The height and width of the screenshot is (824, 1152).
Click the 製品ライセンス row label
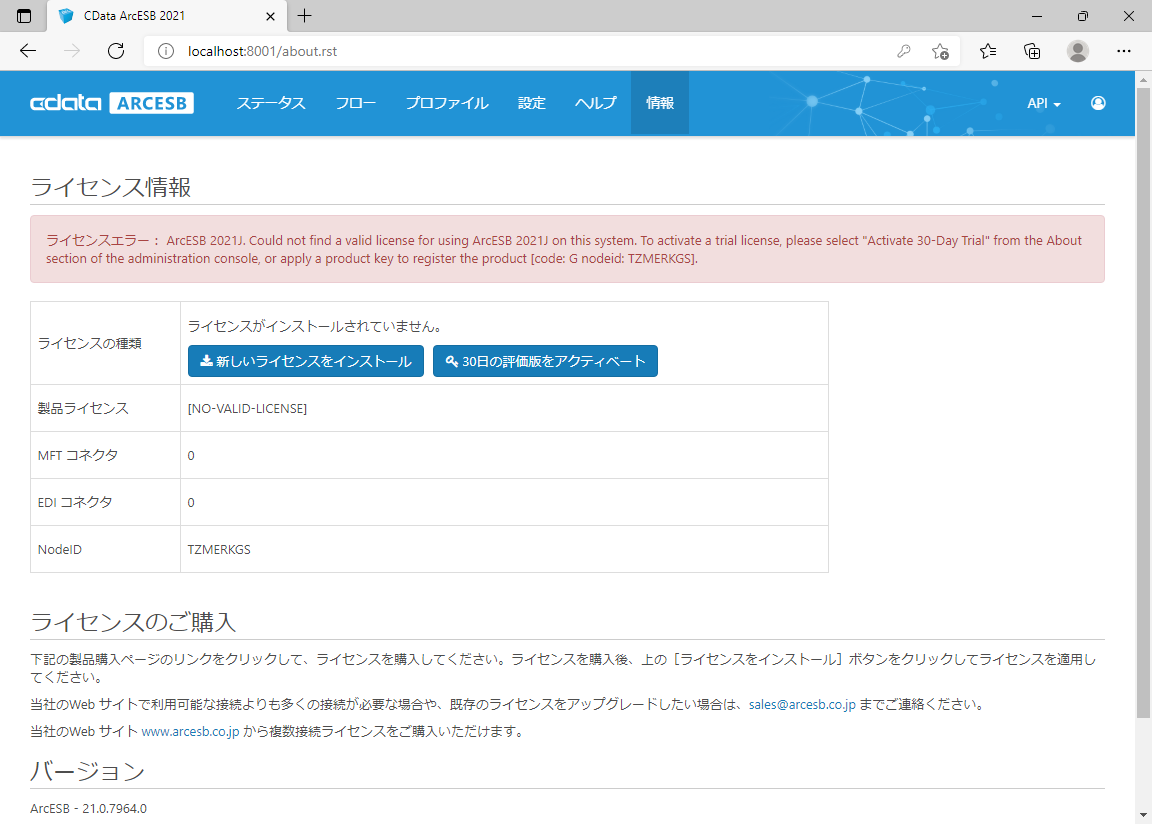click(83, 408)
